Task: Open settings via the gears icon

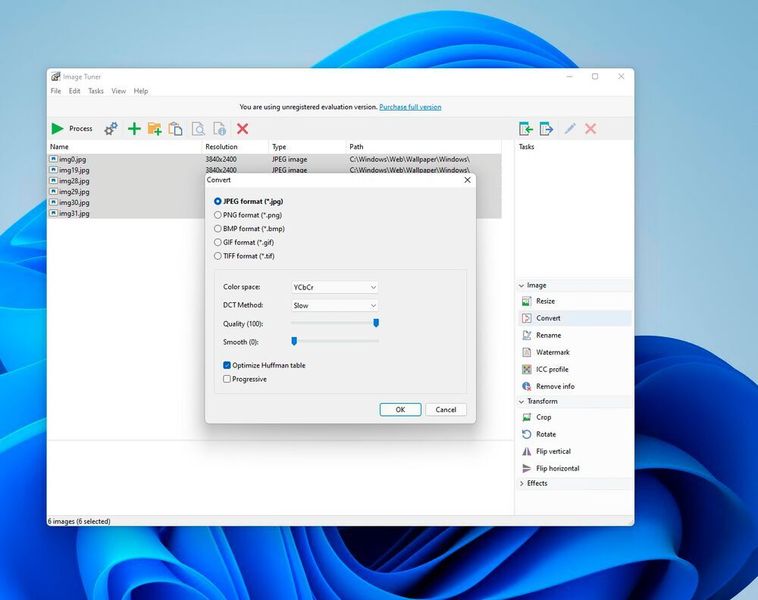Action: click(111, 129)
